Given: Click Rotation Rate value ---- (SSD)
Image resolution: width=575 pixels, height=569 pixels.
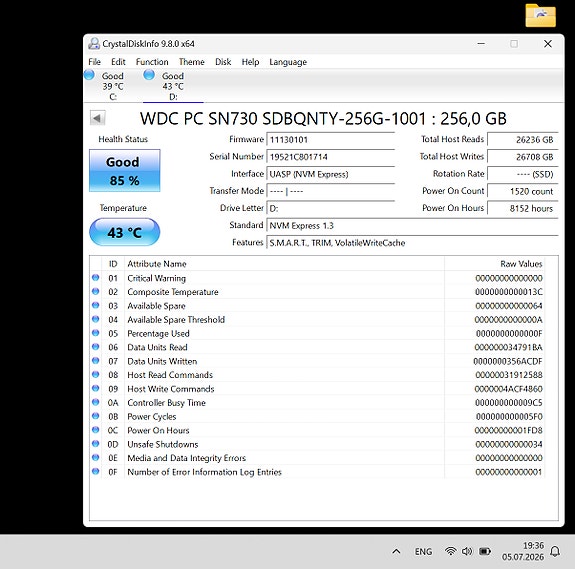Looking at the screenshot, I should click(523, 174).
